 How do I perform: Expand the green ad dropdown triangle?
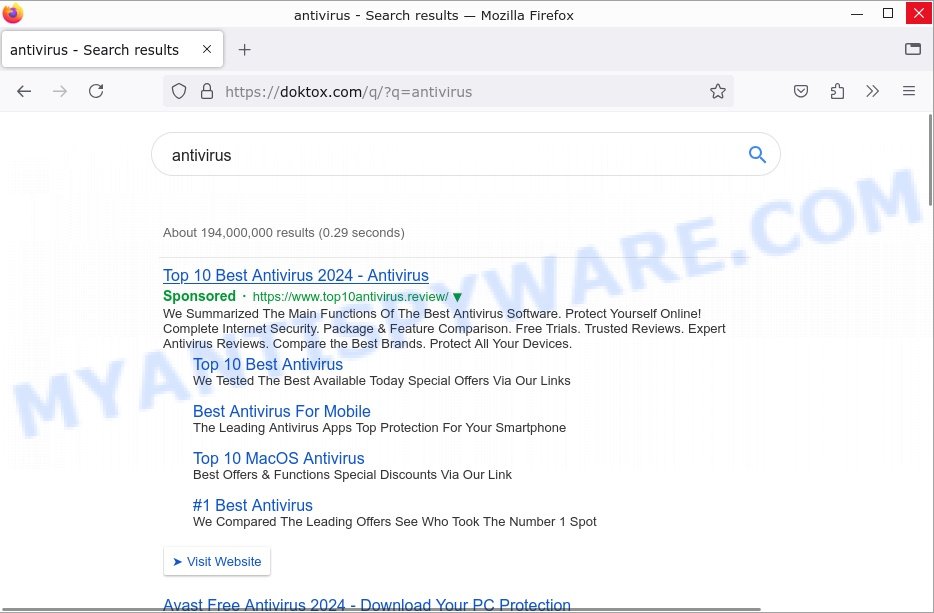click(457, 297)
